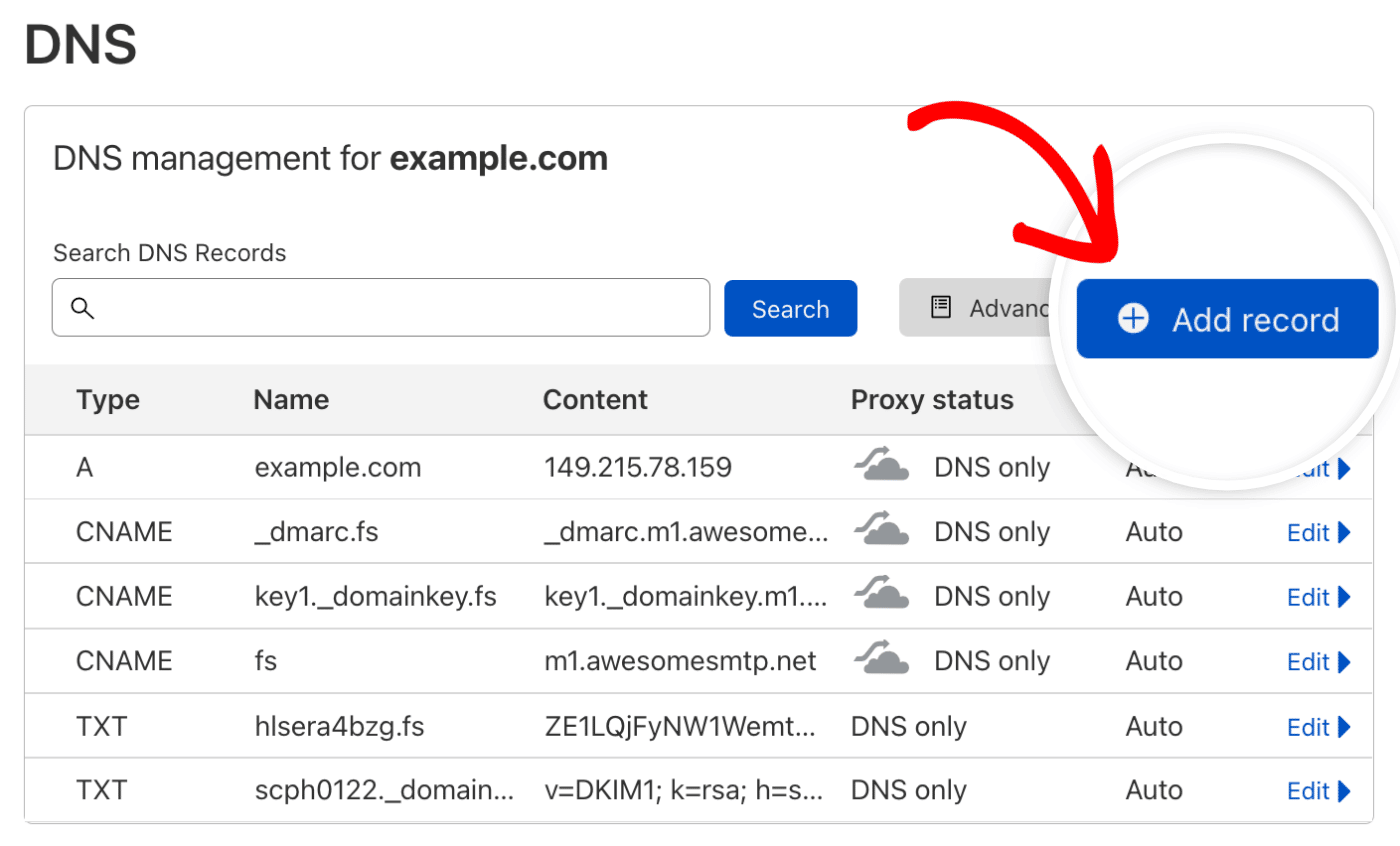The height and width of the screenshot is (846, 1400).
Task: Click the Proxy status column header
Action: [932, 399]
